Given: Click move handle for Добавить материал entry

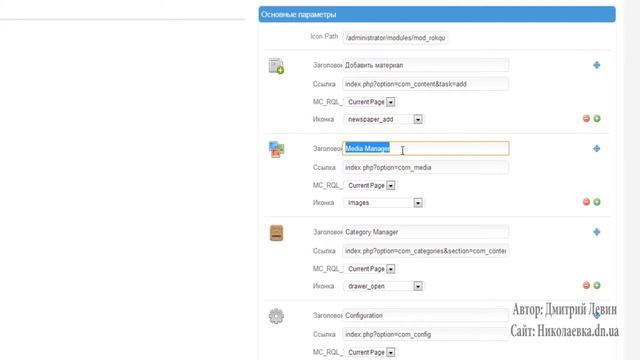Looking at the screenshot, I should click(x=597, y=65).
